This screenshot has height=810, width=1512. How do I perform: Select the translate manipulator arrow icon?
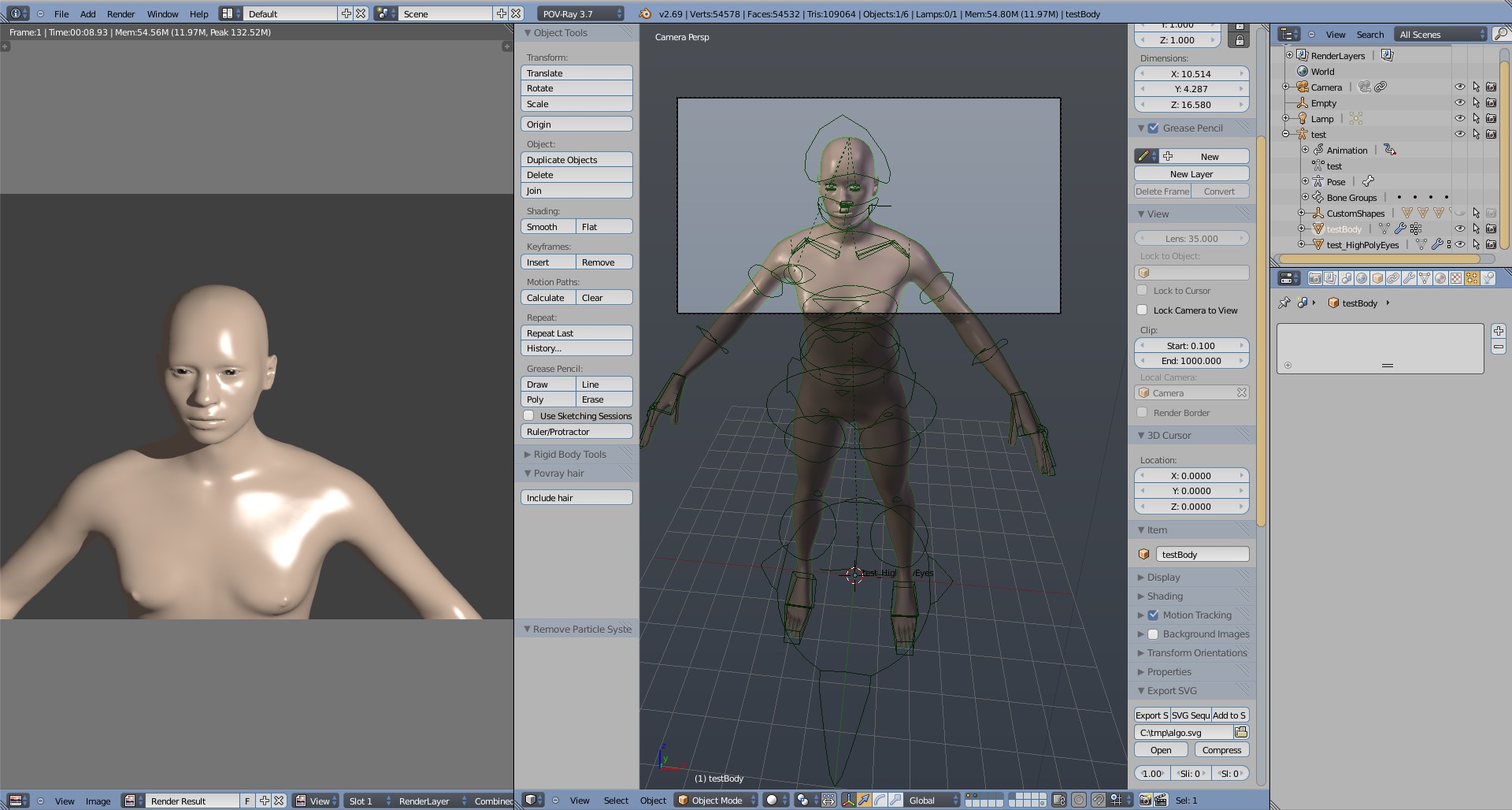click(x=864, y=800)
